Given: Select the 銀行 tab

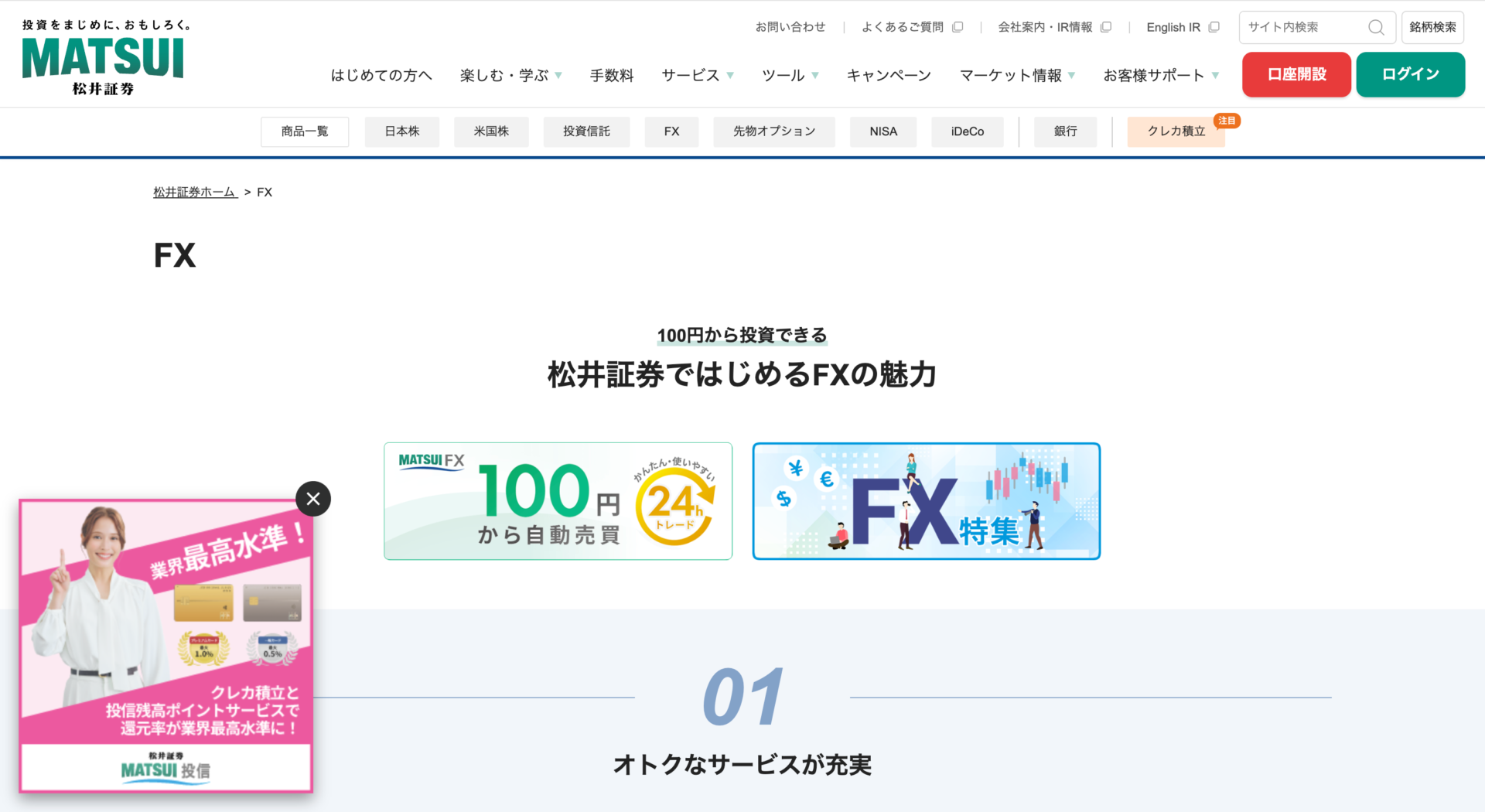Looking at the screenshot, I should (1066, 131).
